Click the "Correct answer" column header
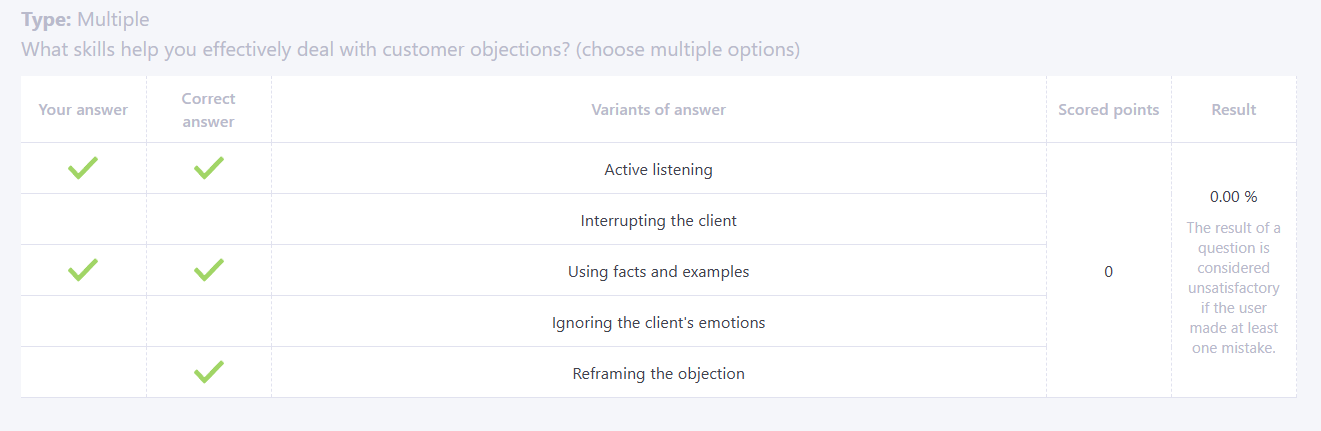Screen dimensions: 1321x431 coord(208,110)
